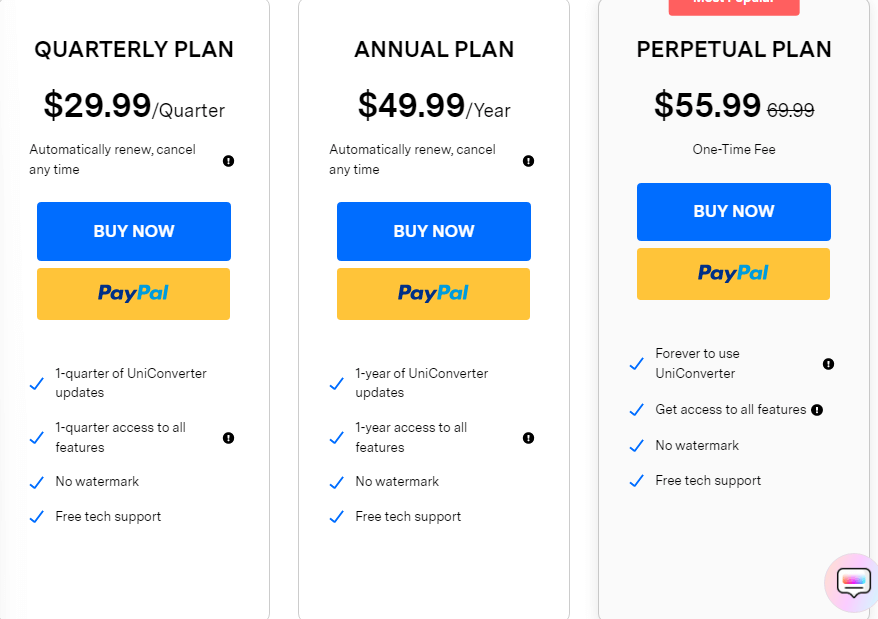The image size is (878, 619).
Task: Click Free tech support under Annual Plan
Action: (408, 516)
